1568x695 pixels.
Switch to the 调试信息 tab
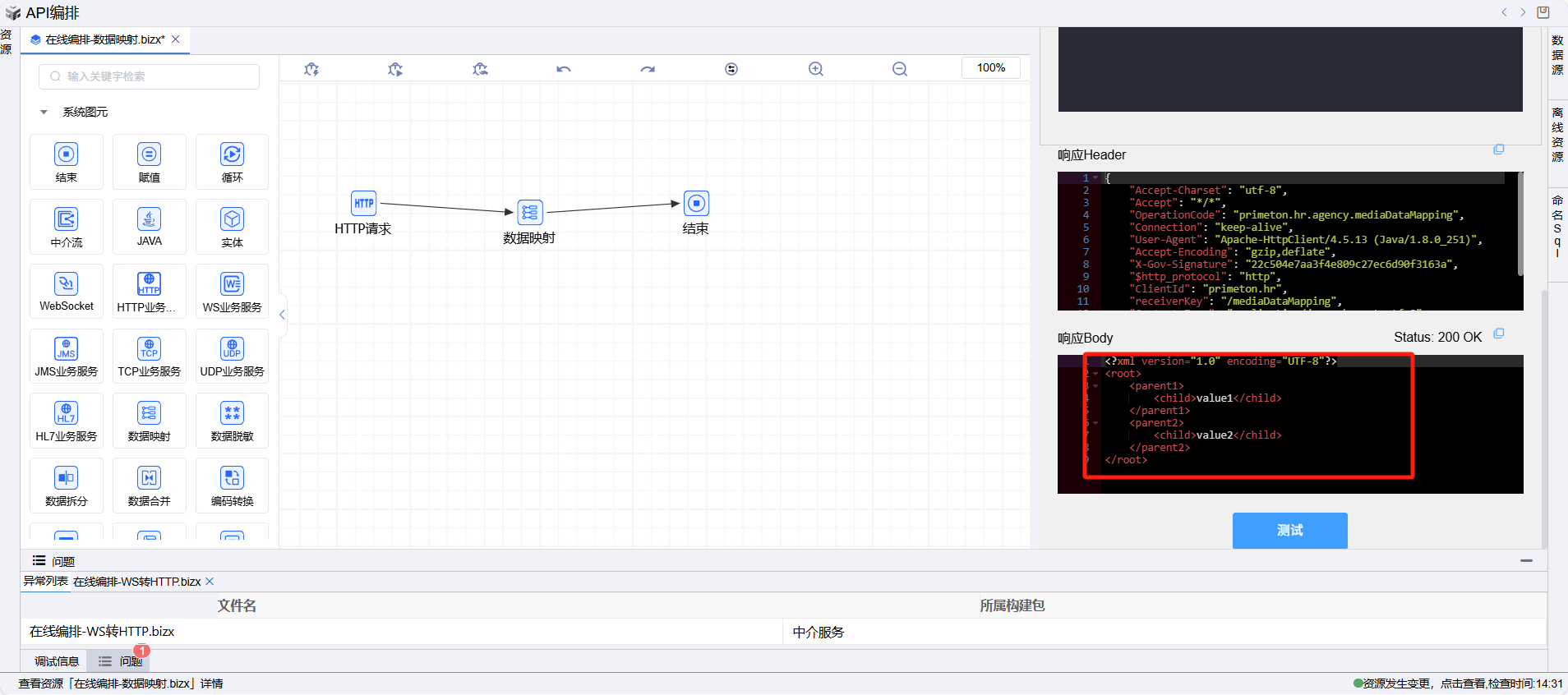57,661
